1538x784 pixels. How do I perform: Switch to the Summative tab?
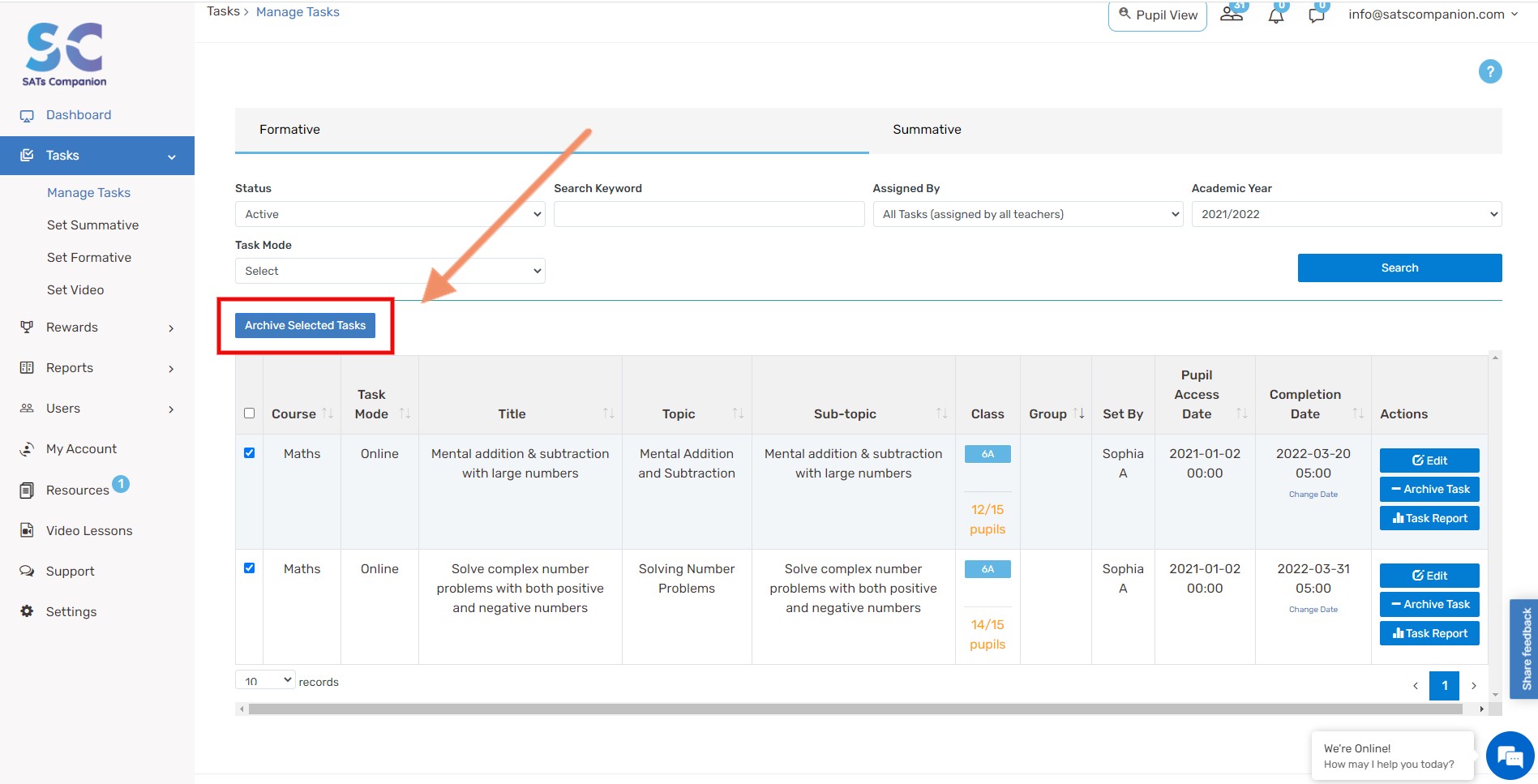pos(927,130)
